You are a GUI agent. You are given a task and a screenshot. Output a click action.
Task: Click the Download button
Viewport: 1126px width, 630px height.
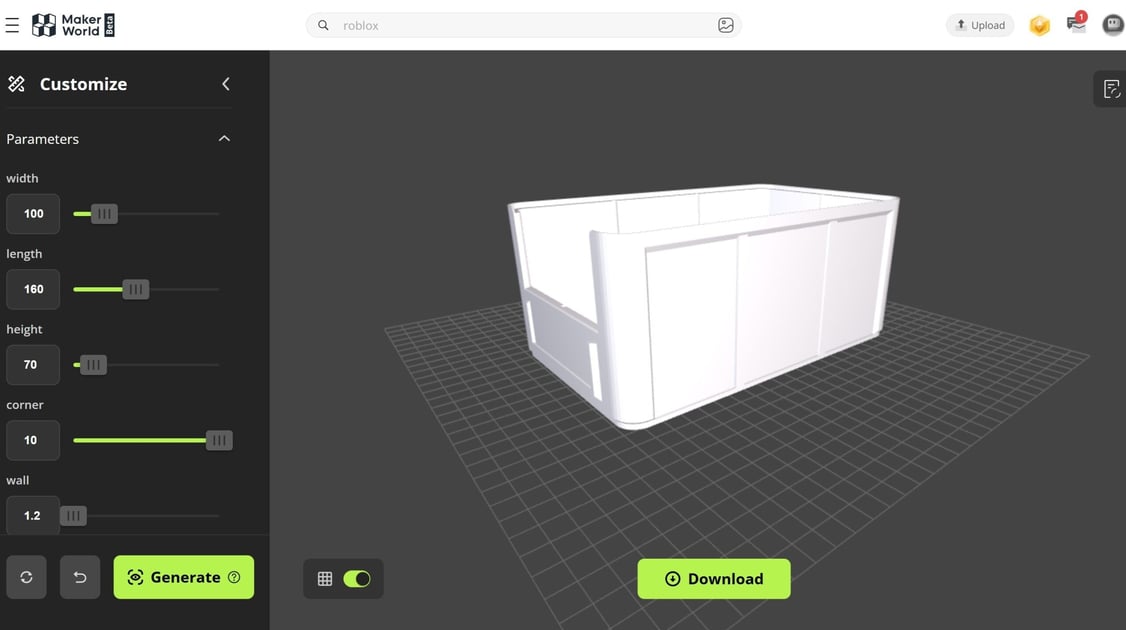point(714,578)
